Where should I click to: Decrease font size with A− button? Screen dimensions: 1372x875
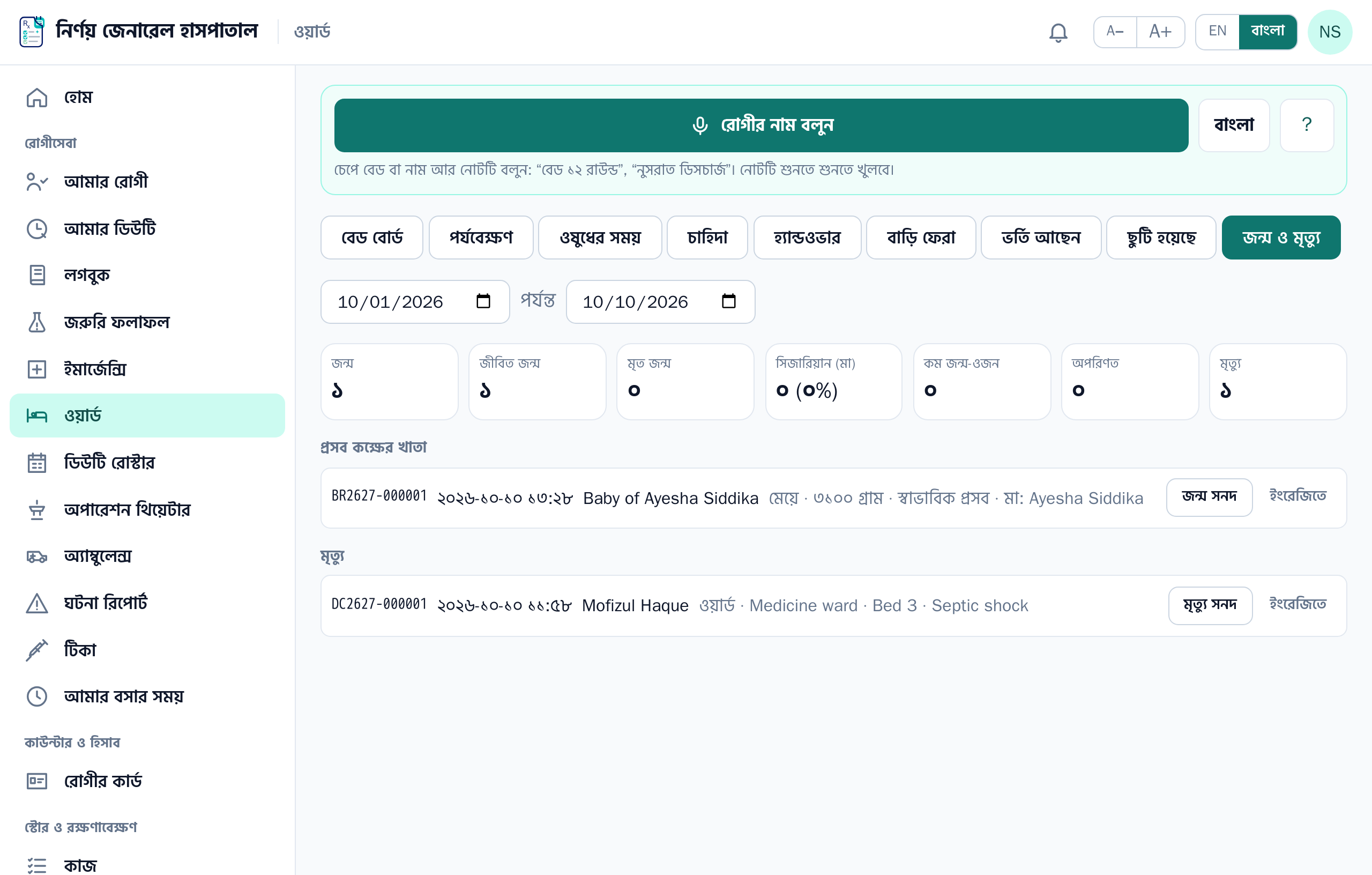tap(1115, 31)
